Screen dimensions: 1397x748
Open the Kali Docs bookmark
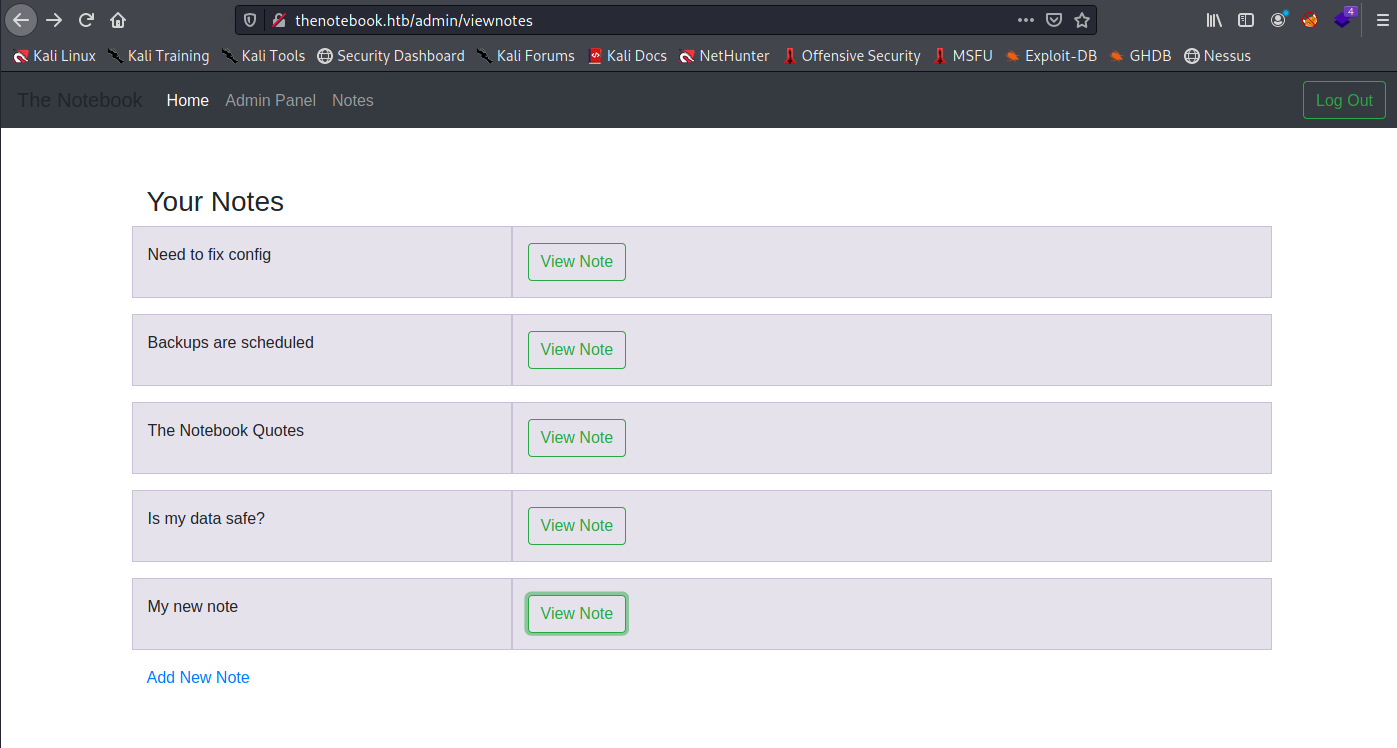tap(628, 56)
